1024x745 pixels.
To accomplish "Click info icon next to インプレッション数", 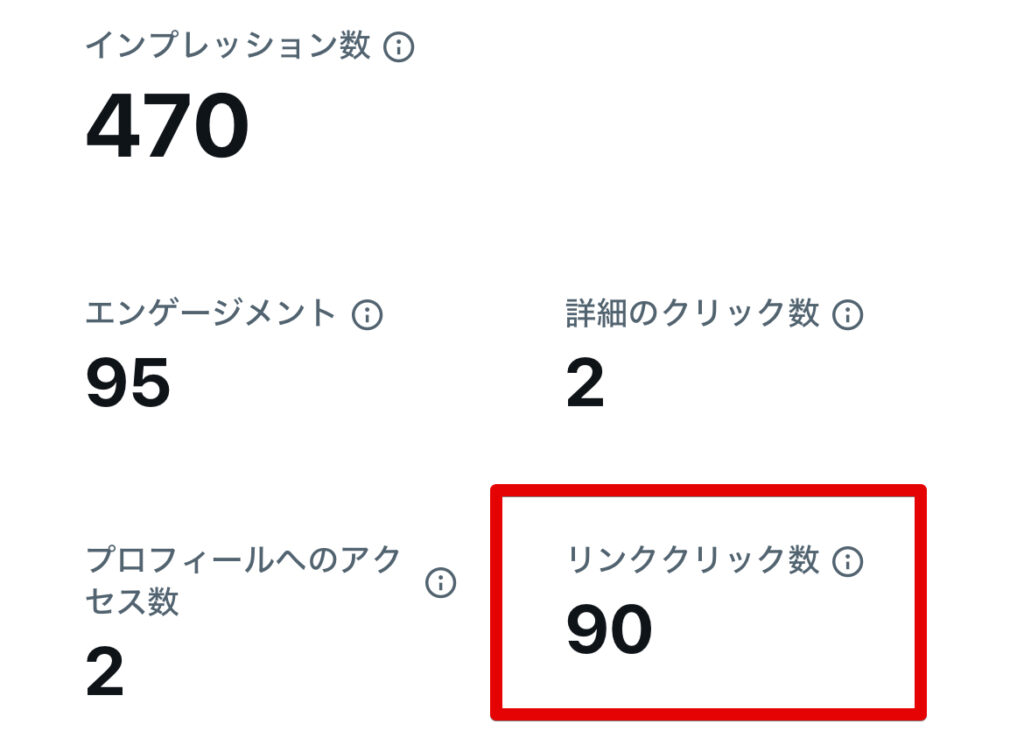I will [x=399, y=47].
